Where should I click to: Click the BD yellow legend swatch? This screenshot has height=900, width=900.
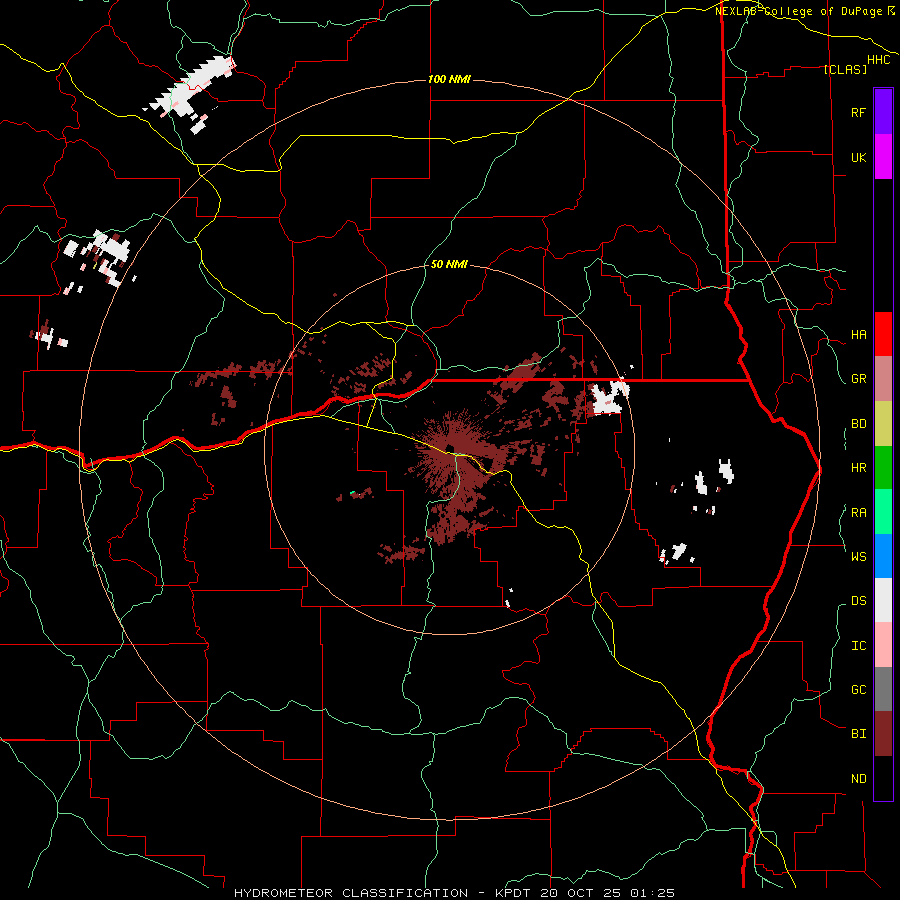(x=883, y=423)
